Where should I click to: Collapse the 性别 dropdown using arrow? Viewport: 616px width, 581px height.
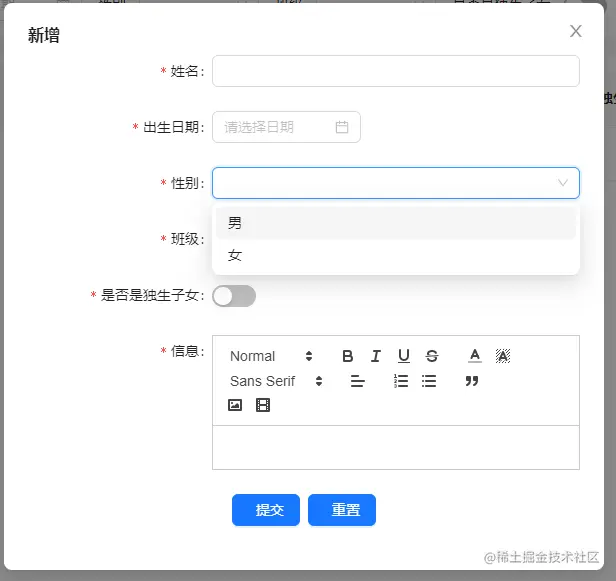click(x=563, y=183)
